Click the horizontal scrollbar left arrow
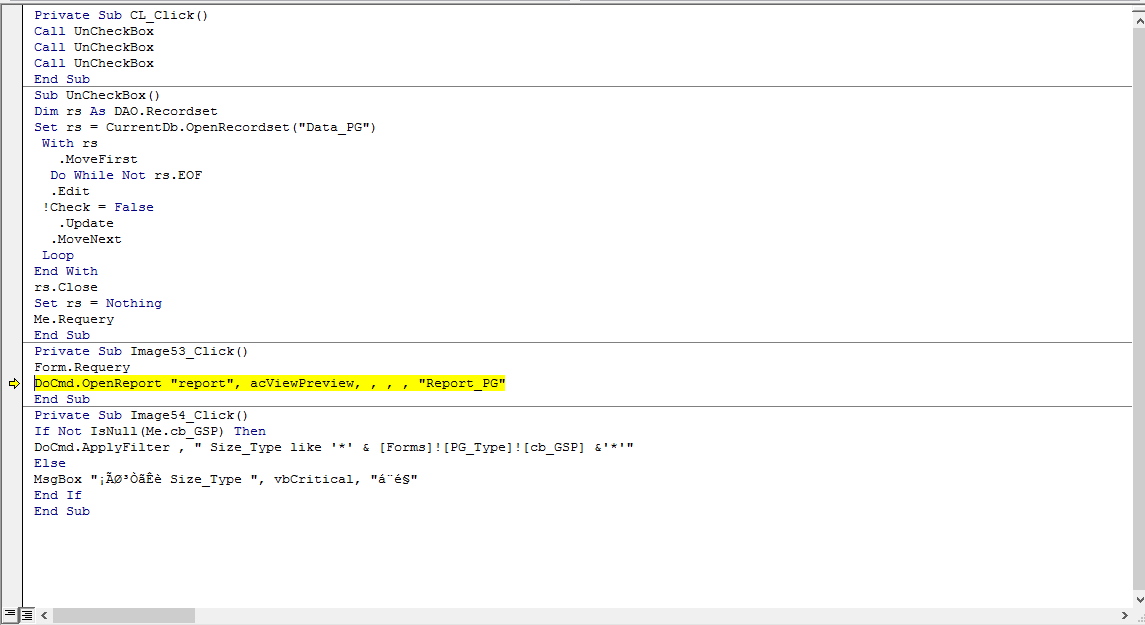Image resolution: width=1145 pixels, height=625 pixels. (45, 616)
